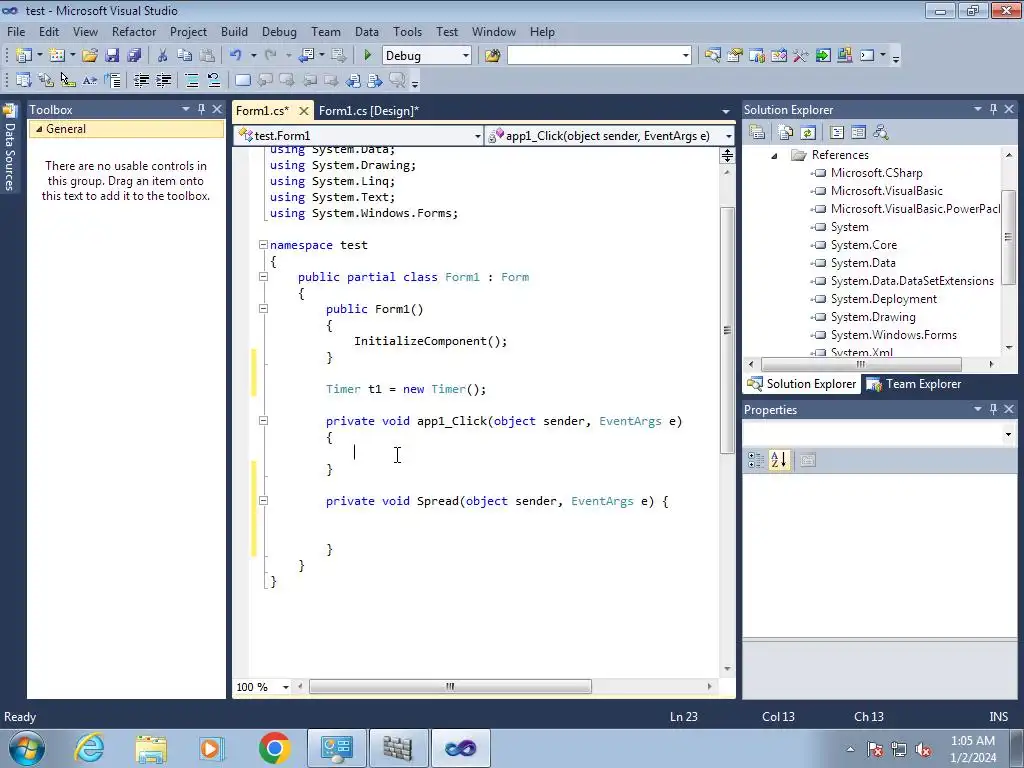Select the System.Drawing reference
Viewport: 1024px width, 768px height.
click(872, 317)
